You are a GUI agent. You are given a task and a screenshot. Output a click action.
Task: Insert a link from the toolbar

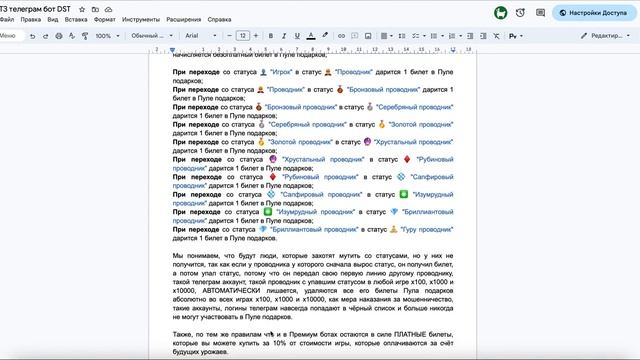click(x=341, y=36)
